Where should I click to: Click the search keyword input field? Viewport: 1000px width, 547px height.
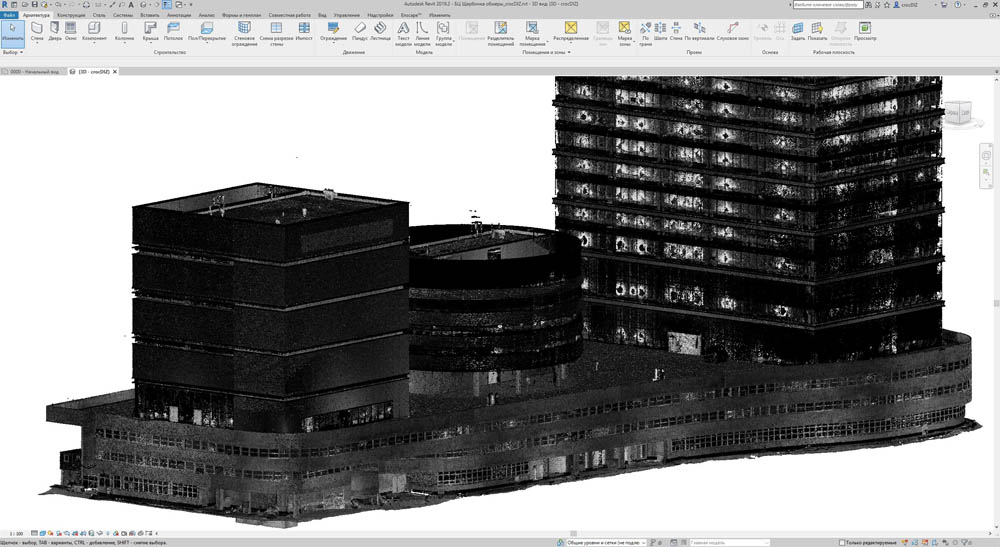(828, 4)
